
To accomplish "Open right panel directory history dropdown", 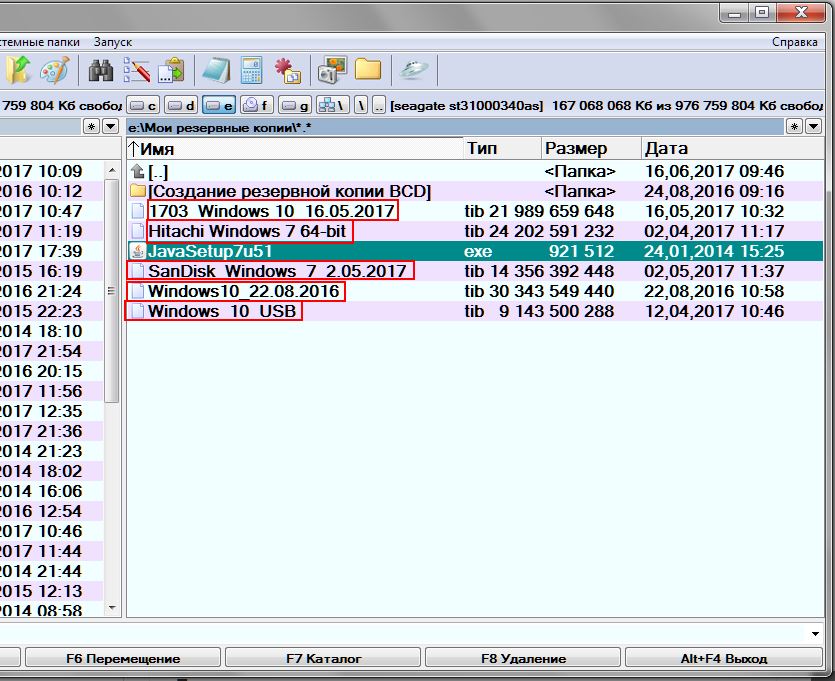I will pyautogui.click(x=813, y=127).
